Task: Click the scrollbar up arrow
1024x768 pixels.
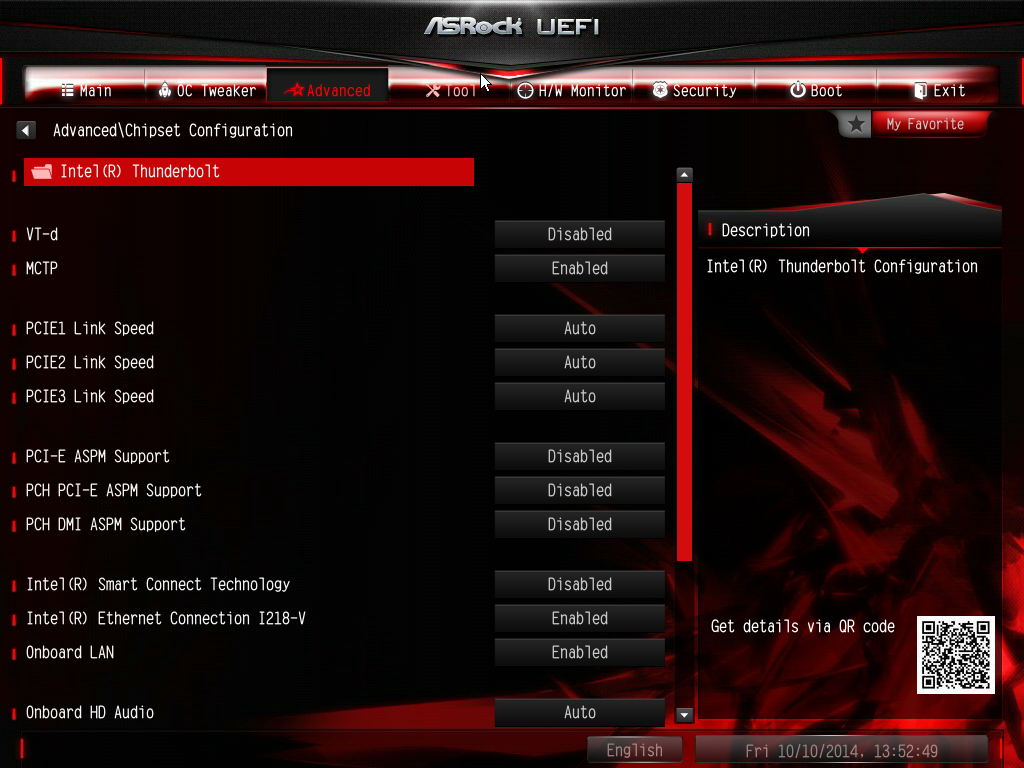Action: click(x=684, y=174)
